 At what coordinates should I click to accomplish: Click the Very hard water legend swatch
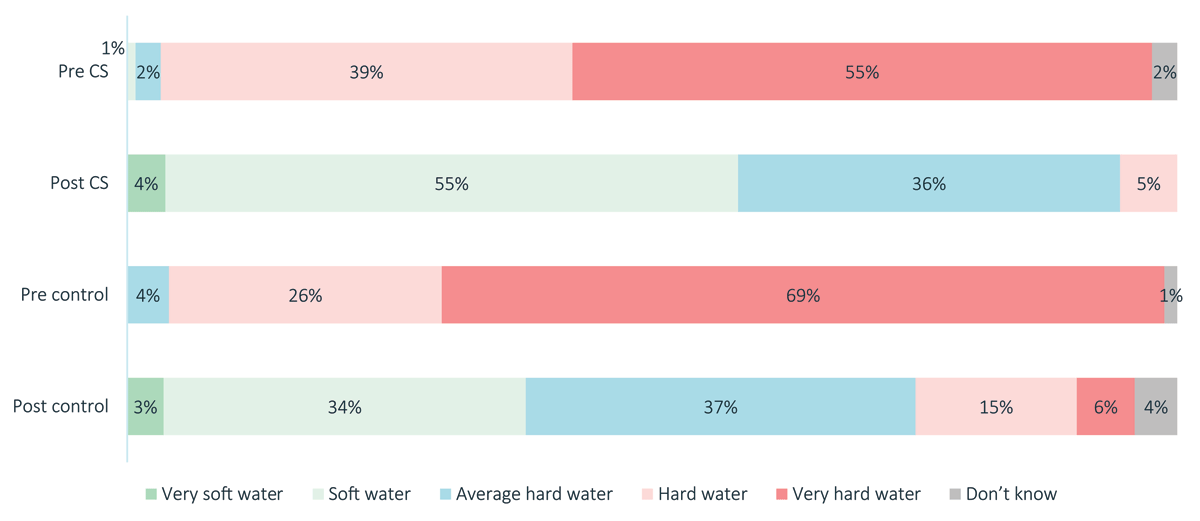pos(782,494)
